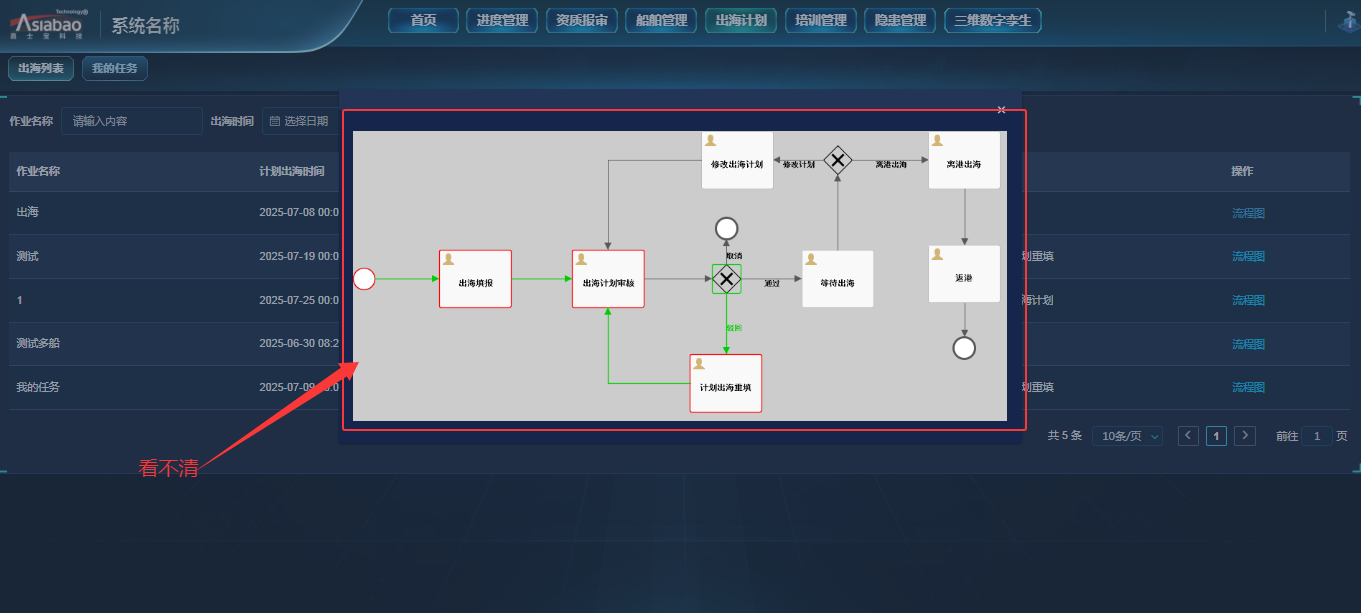Close the flowchart dialog
1361x613 pixels.
coord(1001,110)
